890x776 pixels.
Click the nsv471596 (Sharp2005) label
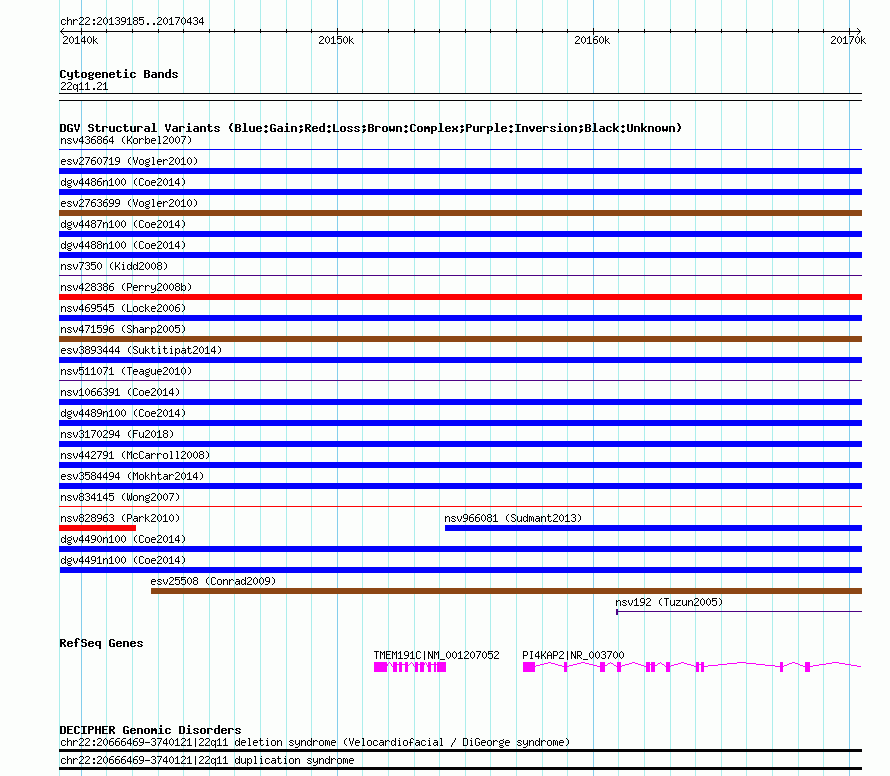click(123, 329)
